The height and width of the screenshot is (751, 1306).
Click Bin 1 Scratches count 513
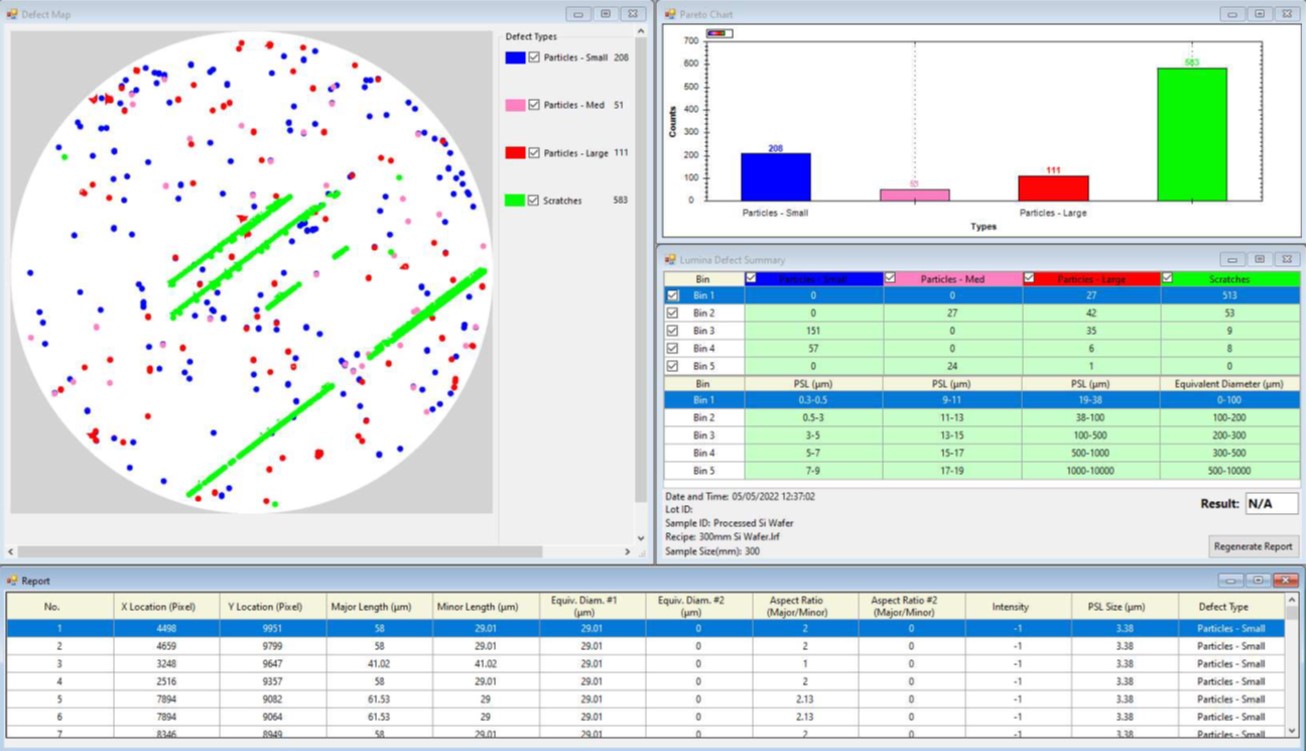point(1230,296)
